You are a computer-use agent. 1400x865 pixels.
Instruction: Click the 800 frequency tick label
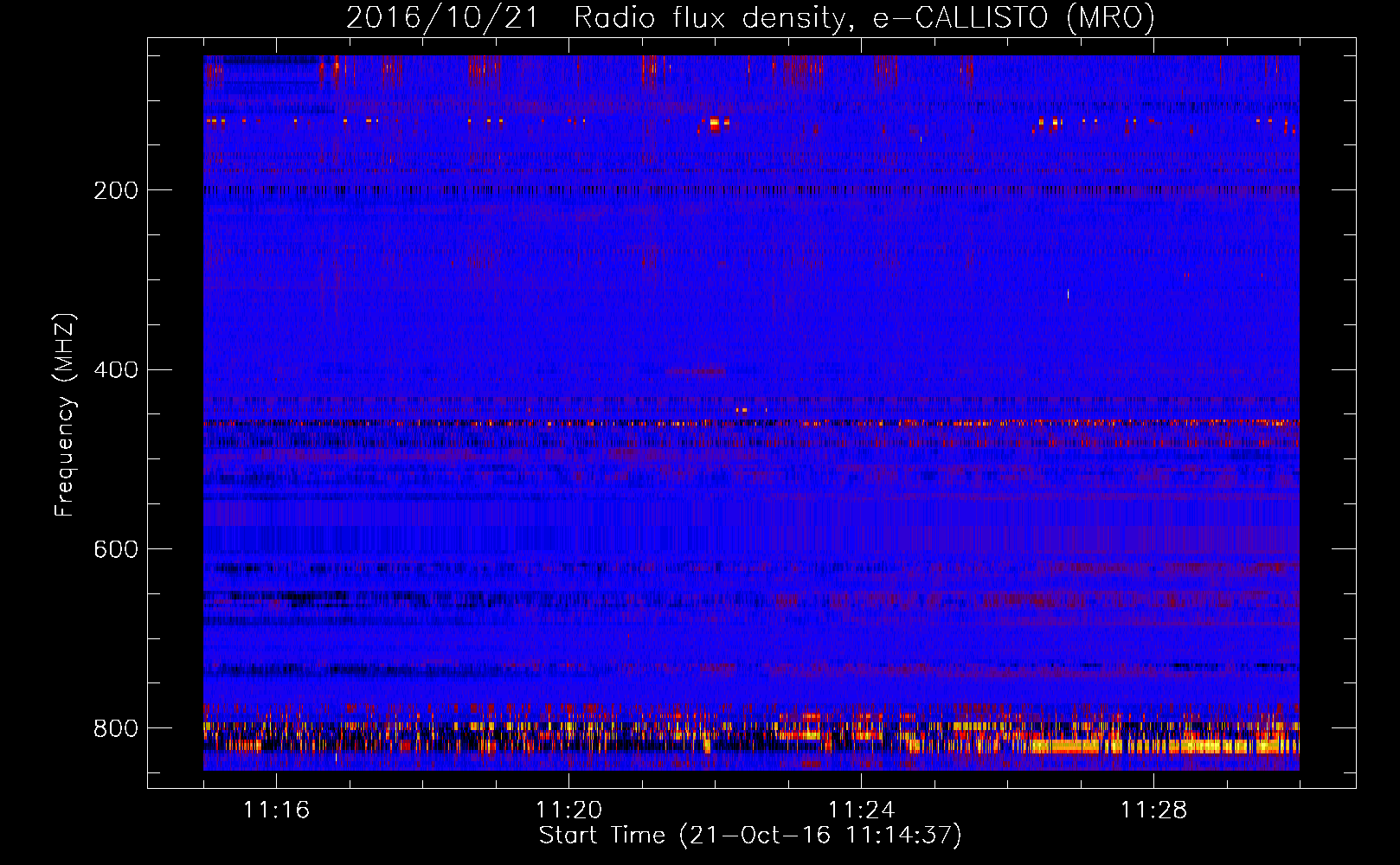click(x=116, y=728)
